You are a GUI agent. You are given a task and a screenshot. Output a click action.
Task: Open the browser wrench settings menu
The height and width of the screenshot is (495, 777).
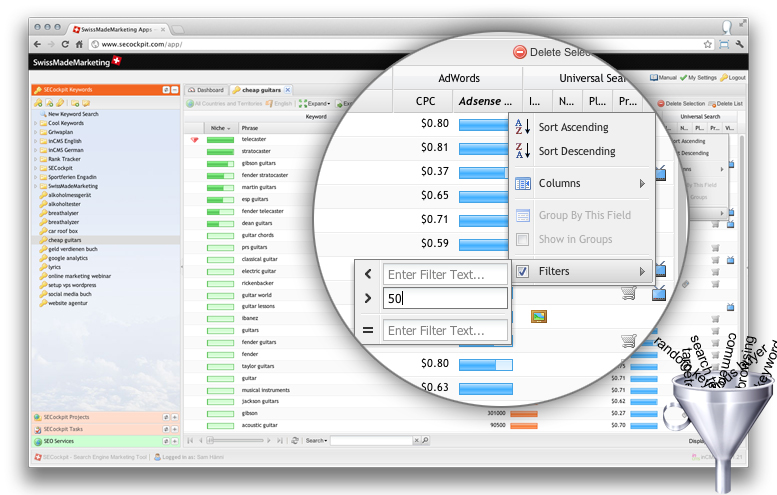click(x=739, y=44)
